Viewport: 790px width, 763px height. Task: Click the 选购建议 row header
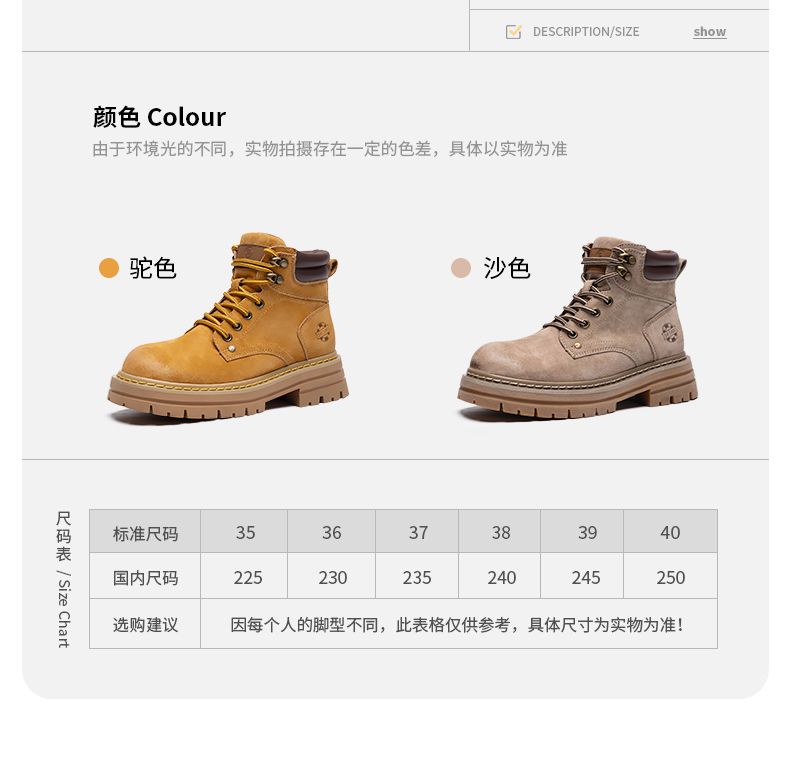pos(145,624)
